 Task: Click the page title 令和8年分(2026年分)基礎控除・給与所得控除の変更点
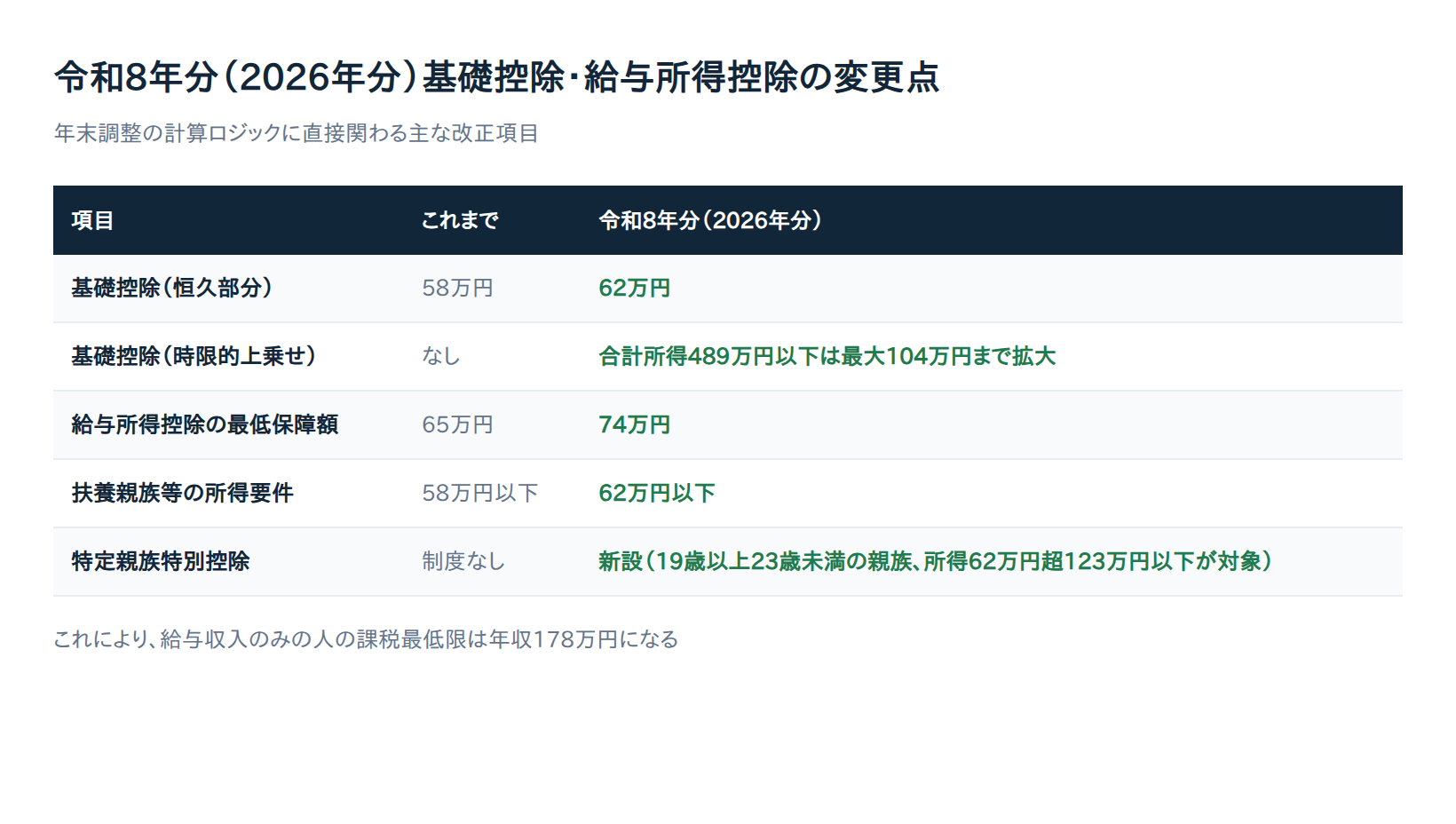[x=496, y=77]
